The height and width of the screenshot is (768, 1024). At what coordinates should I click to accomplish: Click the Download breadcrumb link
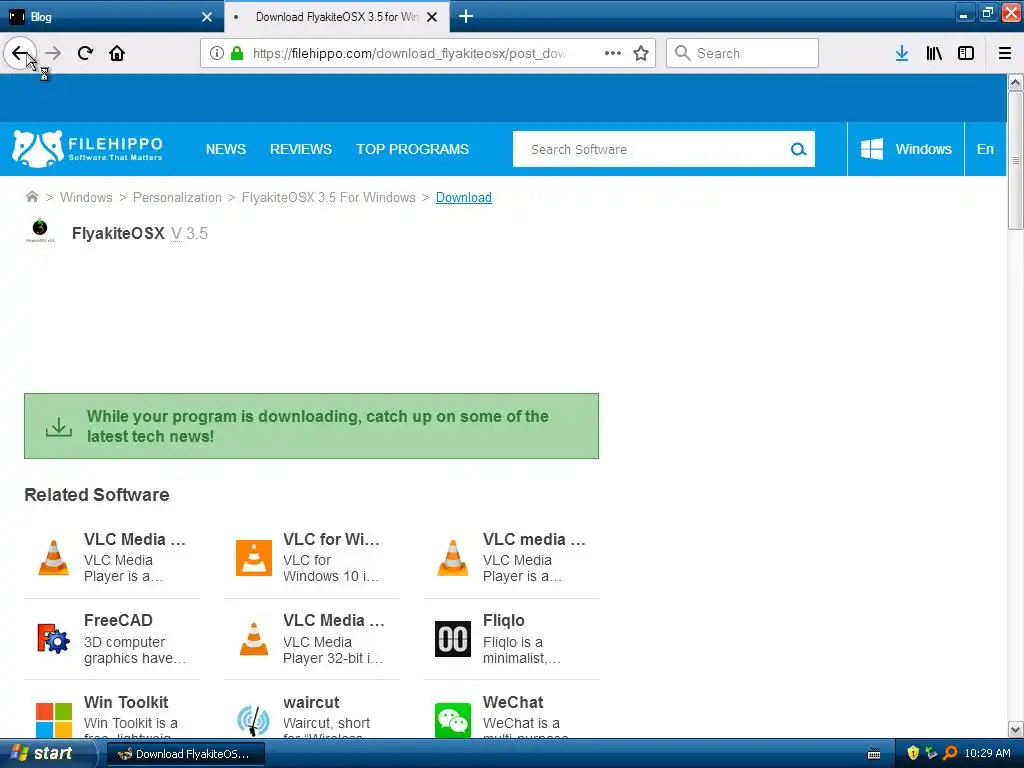click(x=464, y=197)
